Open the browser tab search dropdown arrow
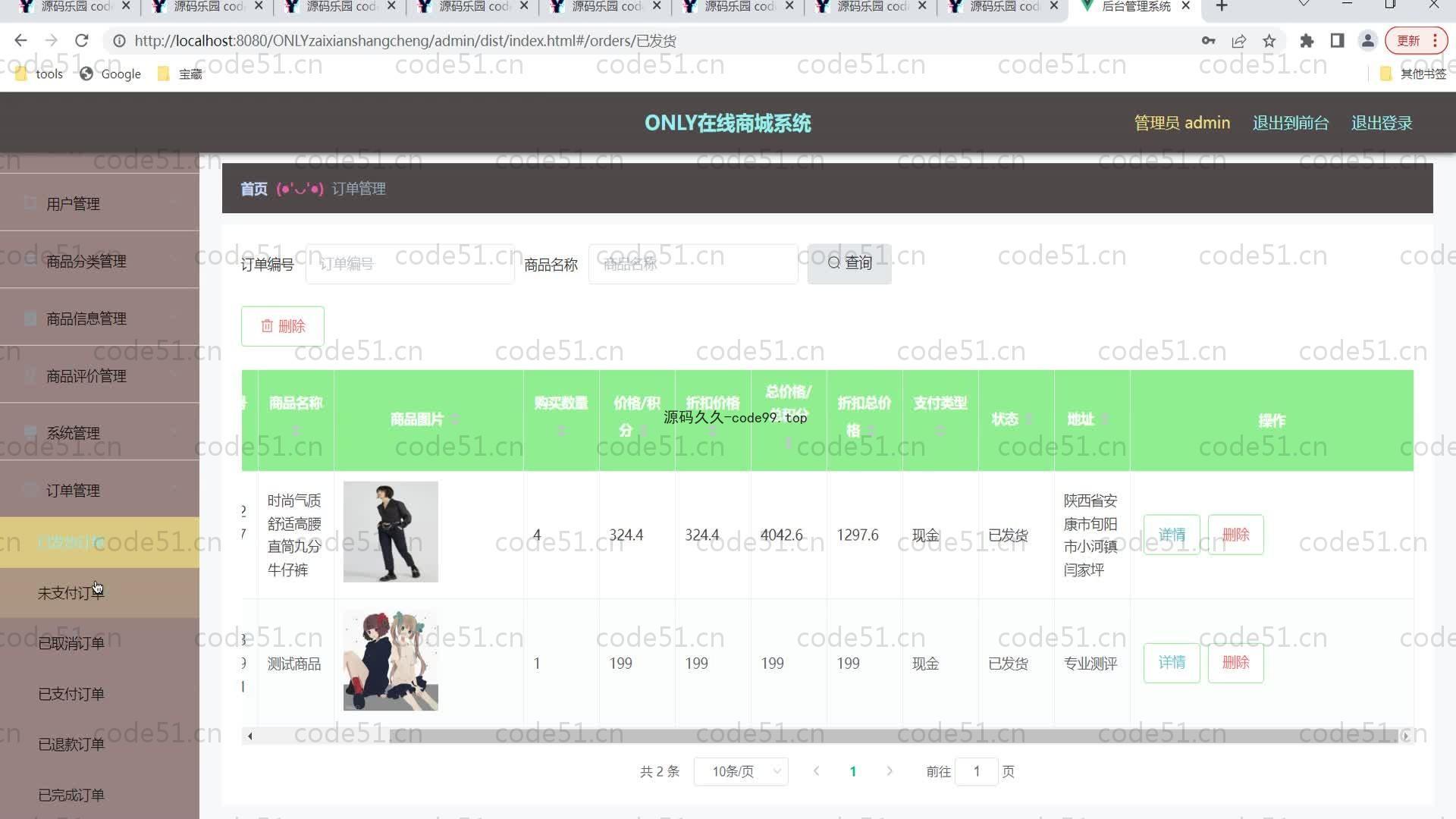1456x819 pixels. (1304, 5)
